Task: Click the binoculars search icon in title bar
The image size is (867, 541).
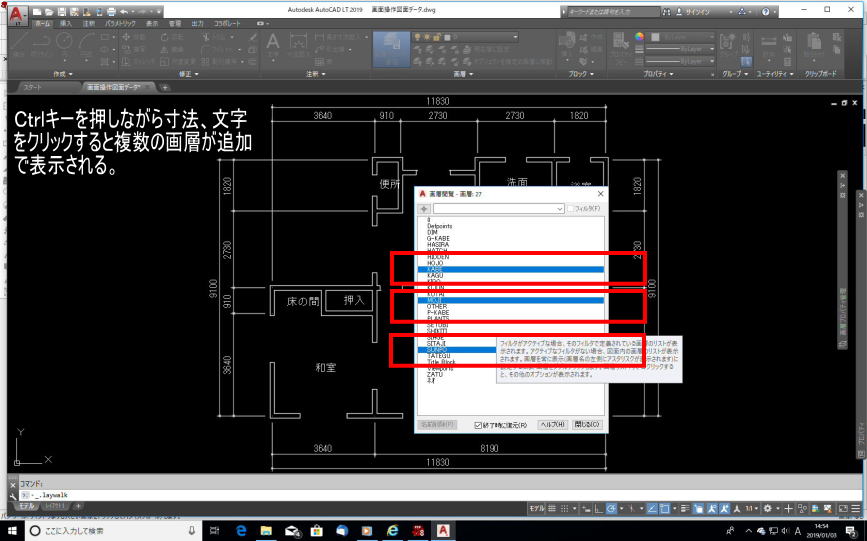Action: click(x=666, y=11)
